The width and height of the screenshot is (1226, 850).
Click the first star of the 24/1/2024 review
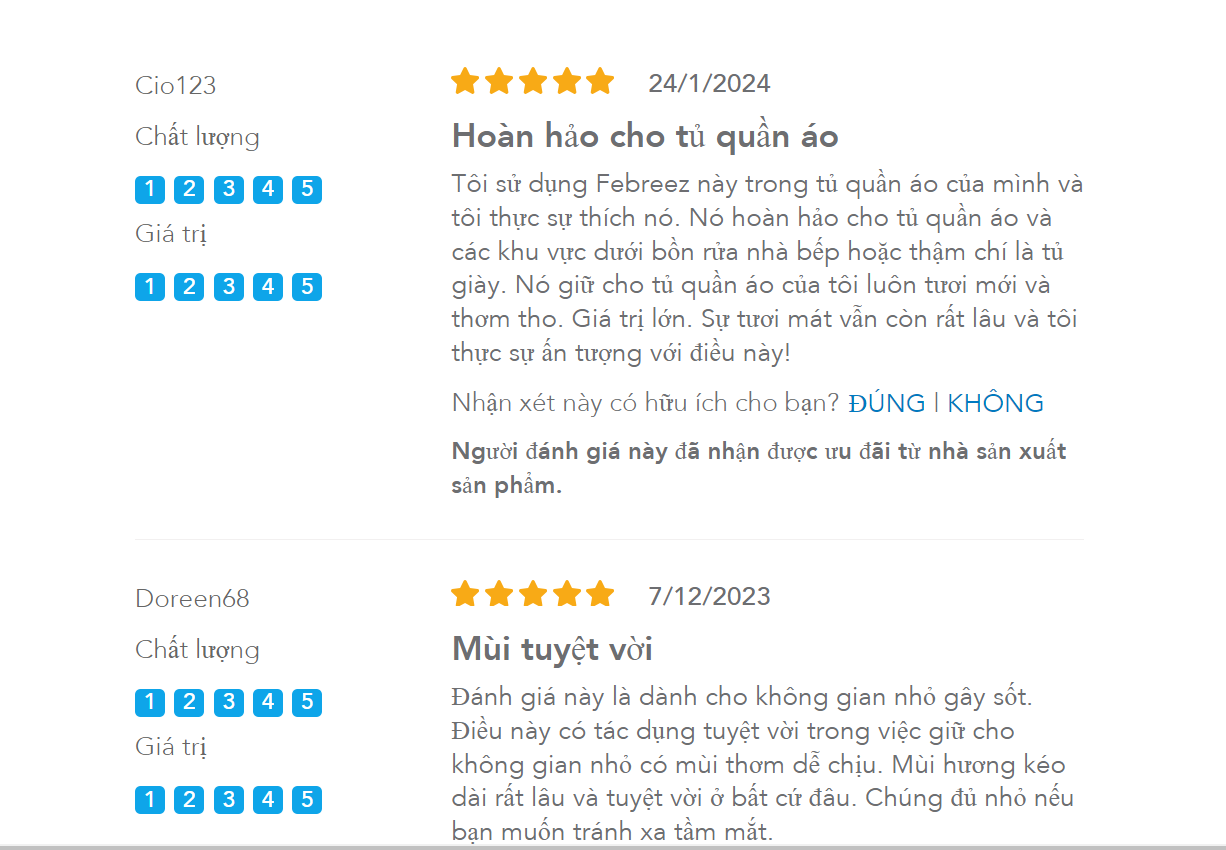(465, 81)
